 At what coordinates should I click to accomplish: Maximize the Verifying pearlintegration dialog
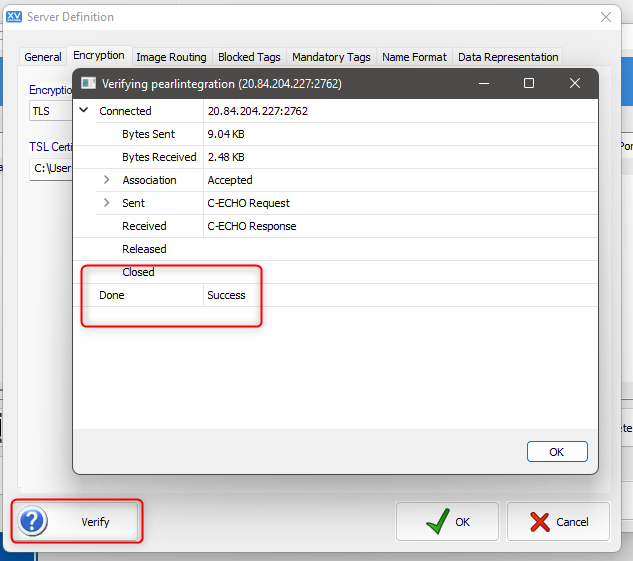(528, 83)
